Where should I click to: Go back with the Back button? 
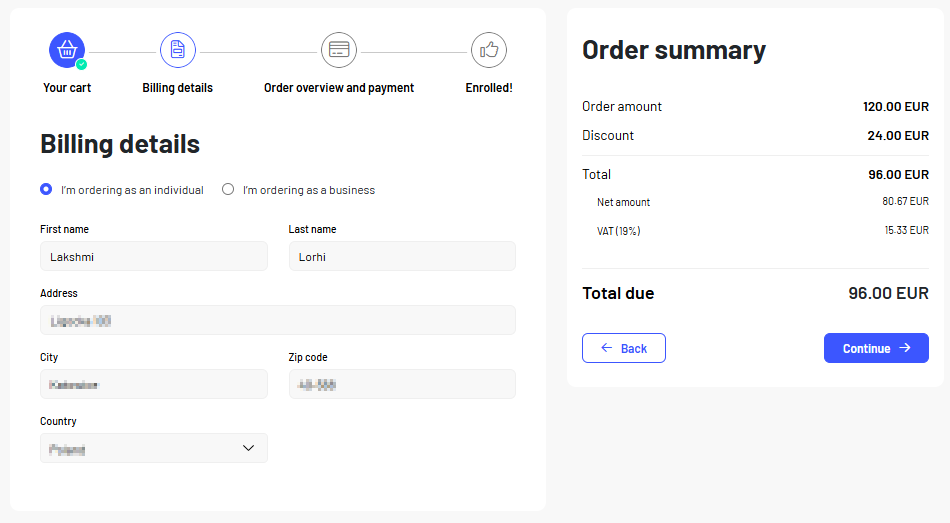(624, 348)
